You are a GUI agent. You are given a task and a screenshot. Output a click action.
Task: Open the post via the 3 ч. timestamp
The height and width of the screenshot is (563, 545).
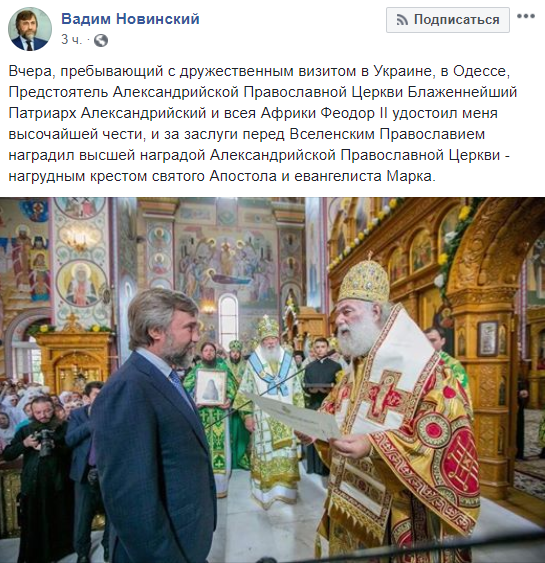click(71, 39)
